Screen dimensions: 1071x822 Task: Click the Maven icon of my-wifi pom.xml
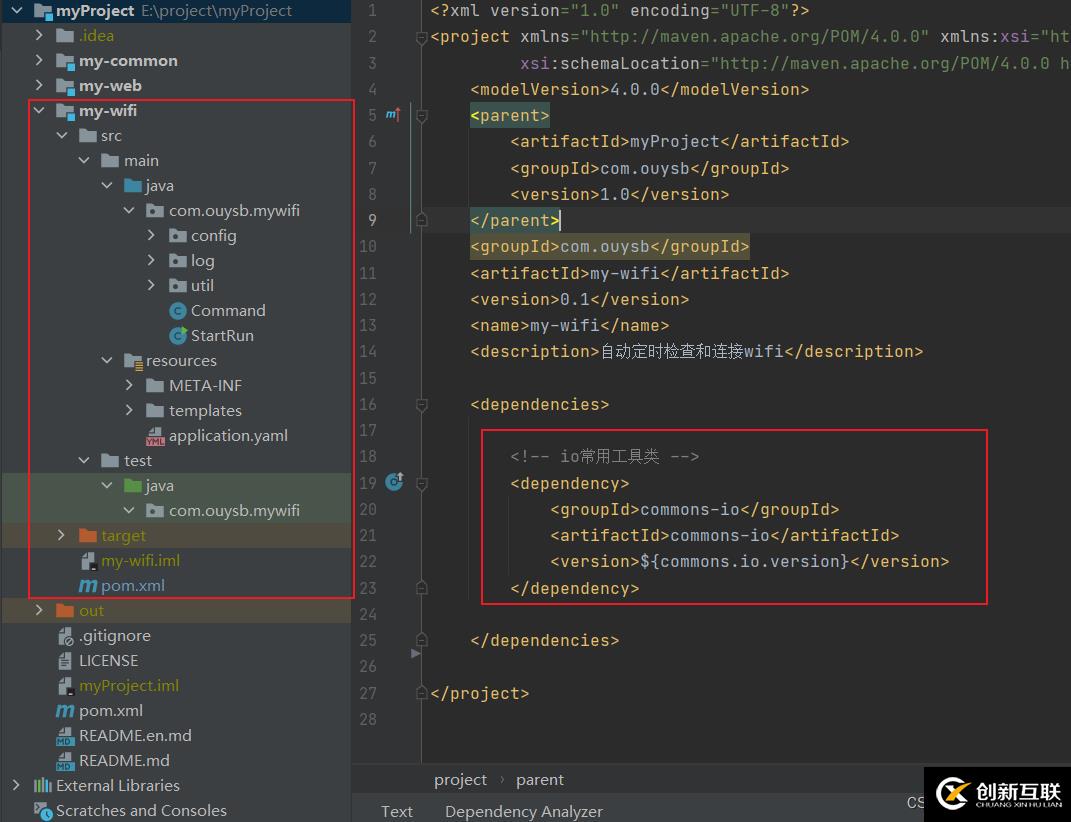88,586
